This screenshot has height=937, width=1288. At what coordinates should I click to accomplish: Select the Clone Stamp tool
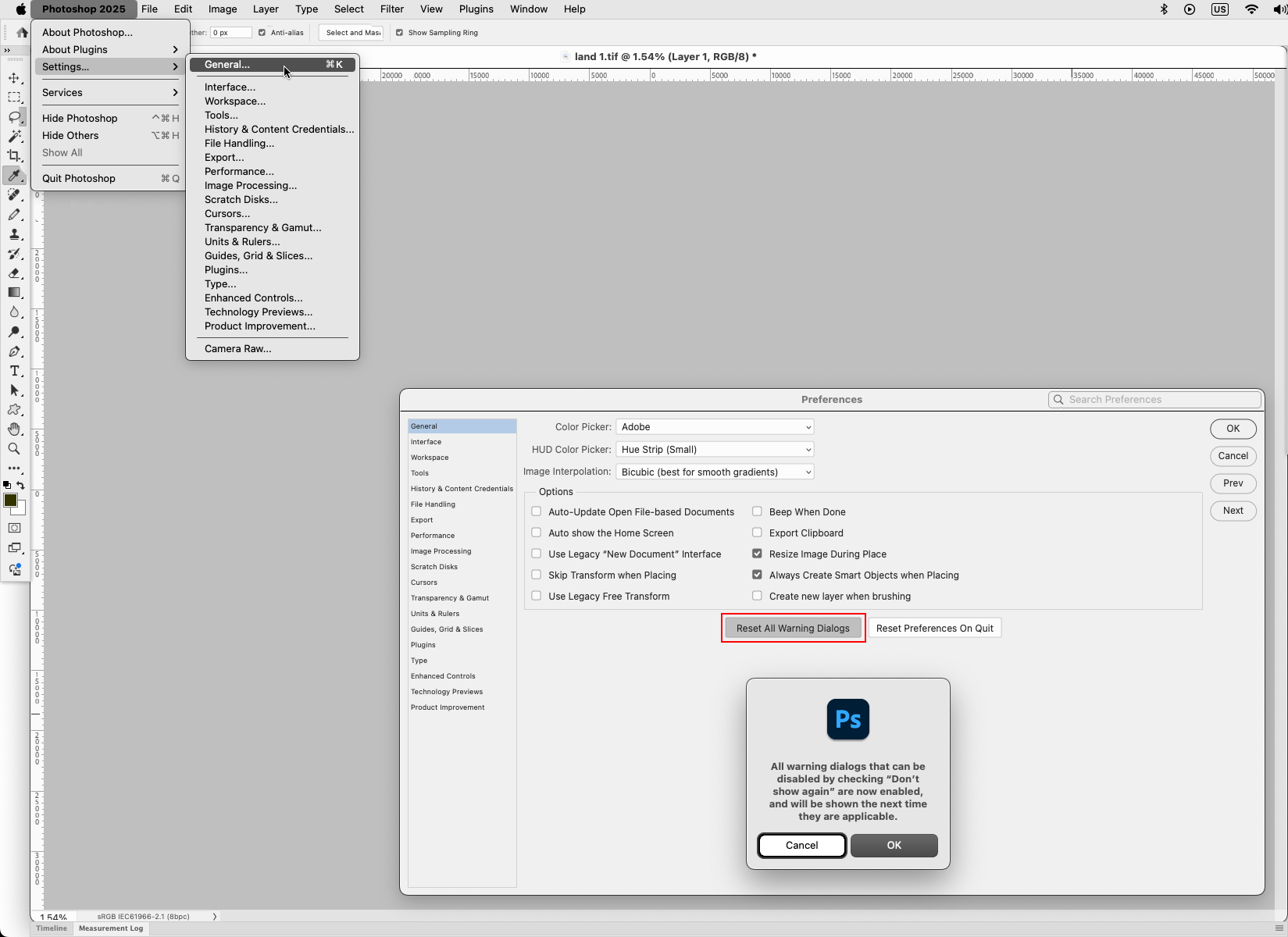pyautogui.click(x=14, y=234)
